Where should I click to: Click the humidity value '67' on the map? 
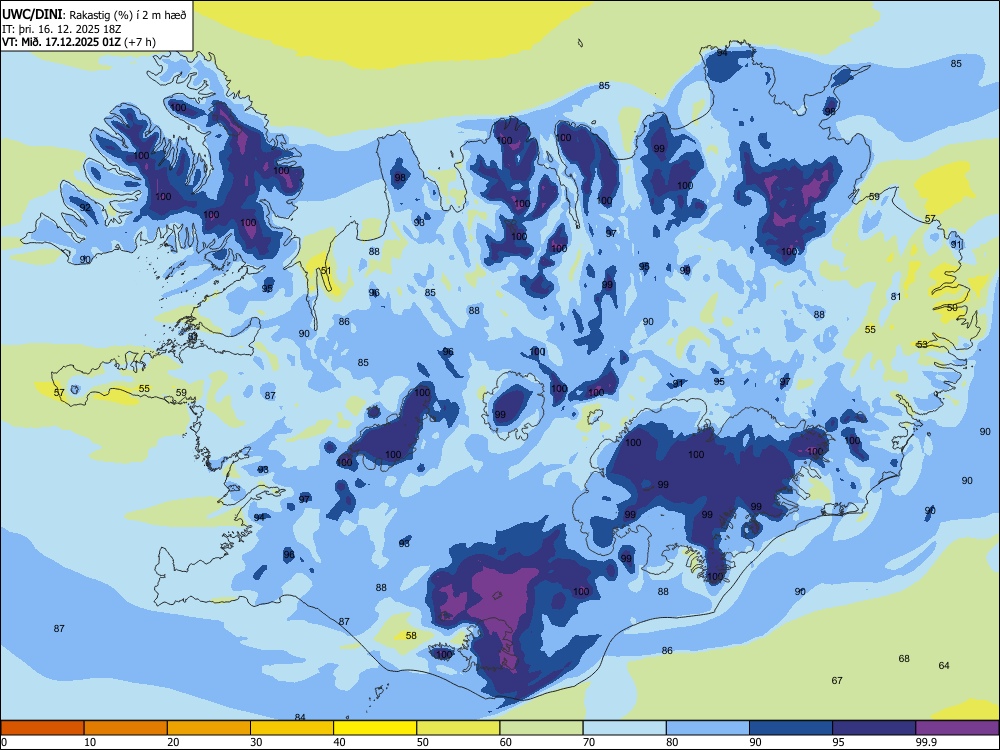pos(837,680)
